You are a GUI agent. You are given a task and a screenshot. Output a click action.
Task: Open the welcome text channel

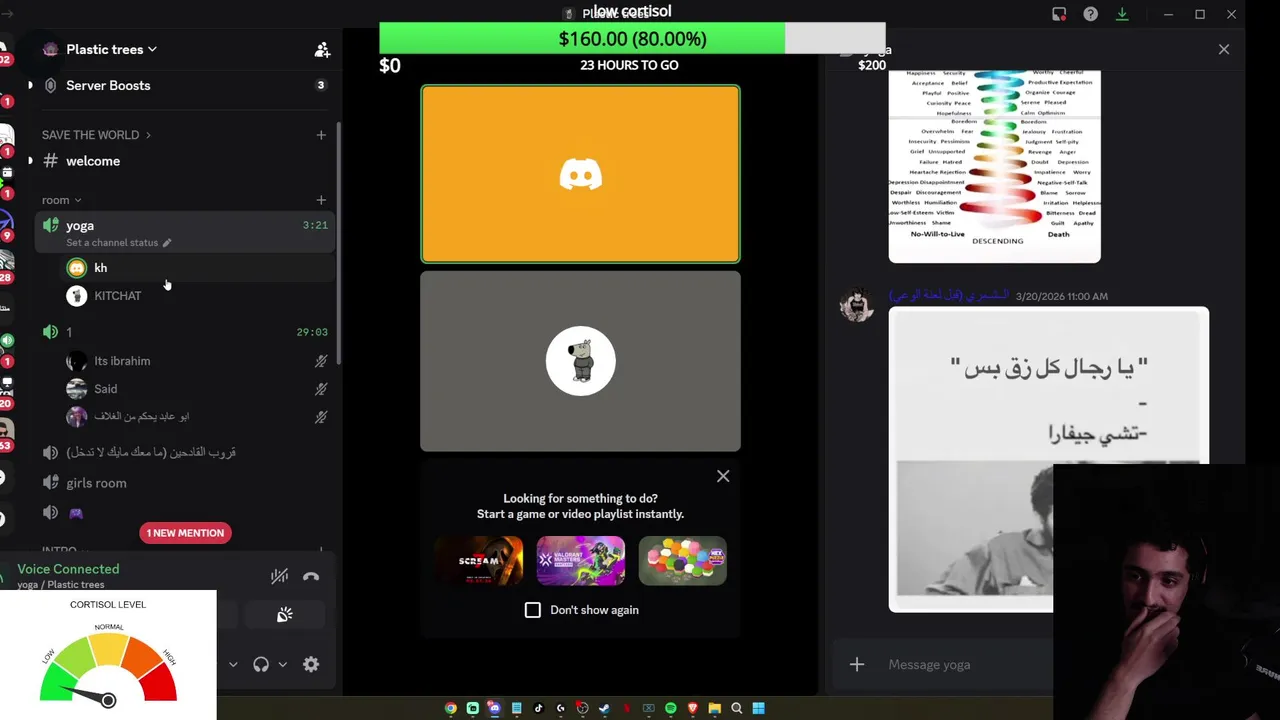93,161
